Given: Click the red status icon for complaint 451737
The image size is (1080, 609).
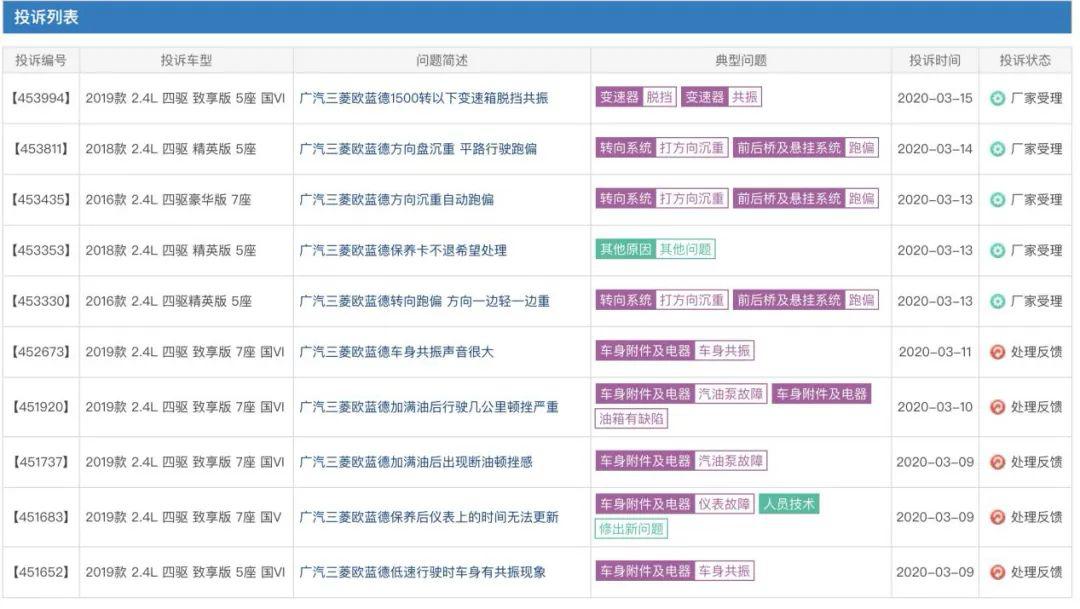Looking at the screenshot, I should (996, 462).
